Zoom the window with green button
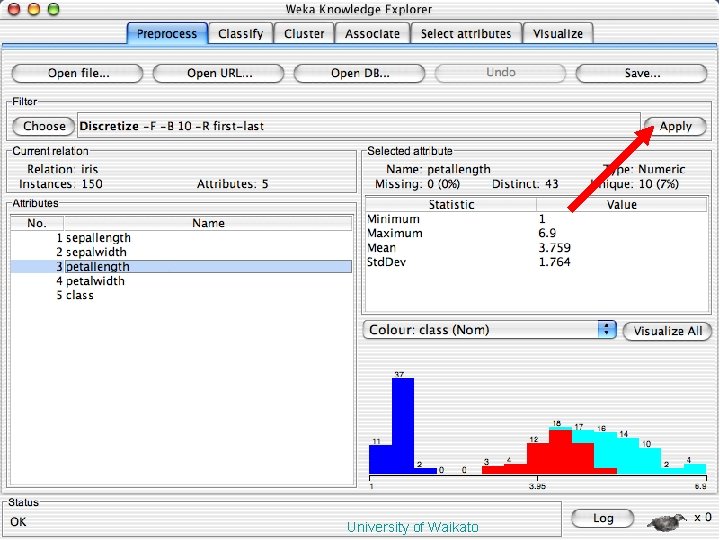 54,8
